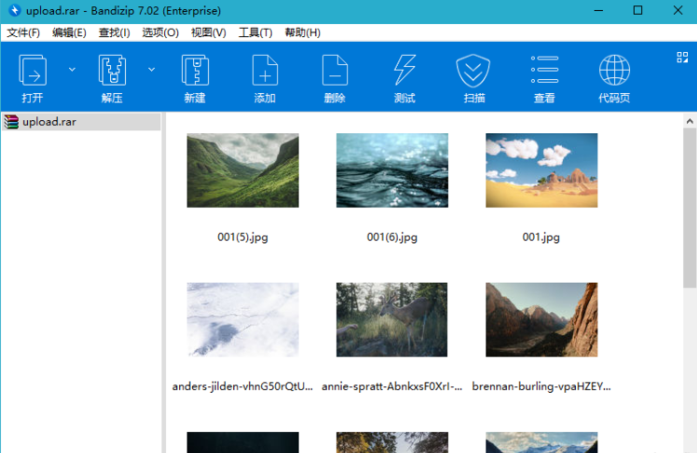The height and width of the screenshot is (453, 697).
Task: Click the Test (测试) lightning icon
Action: click(x=405, y=70)
